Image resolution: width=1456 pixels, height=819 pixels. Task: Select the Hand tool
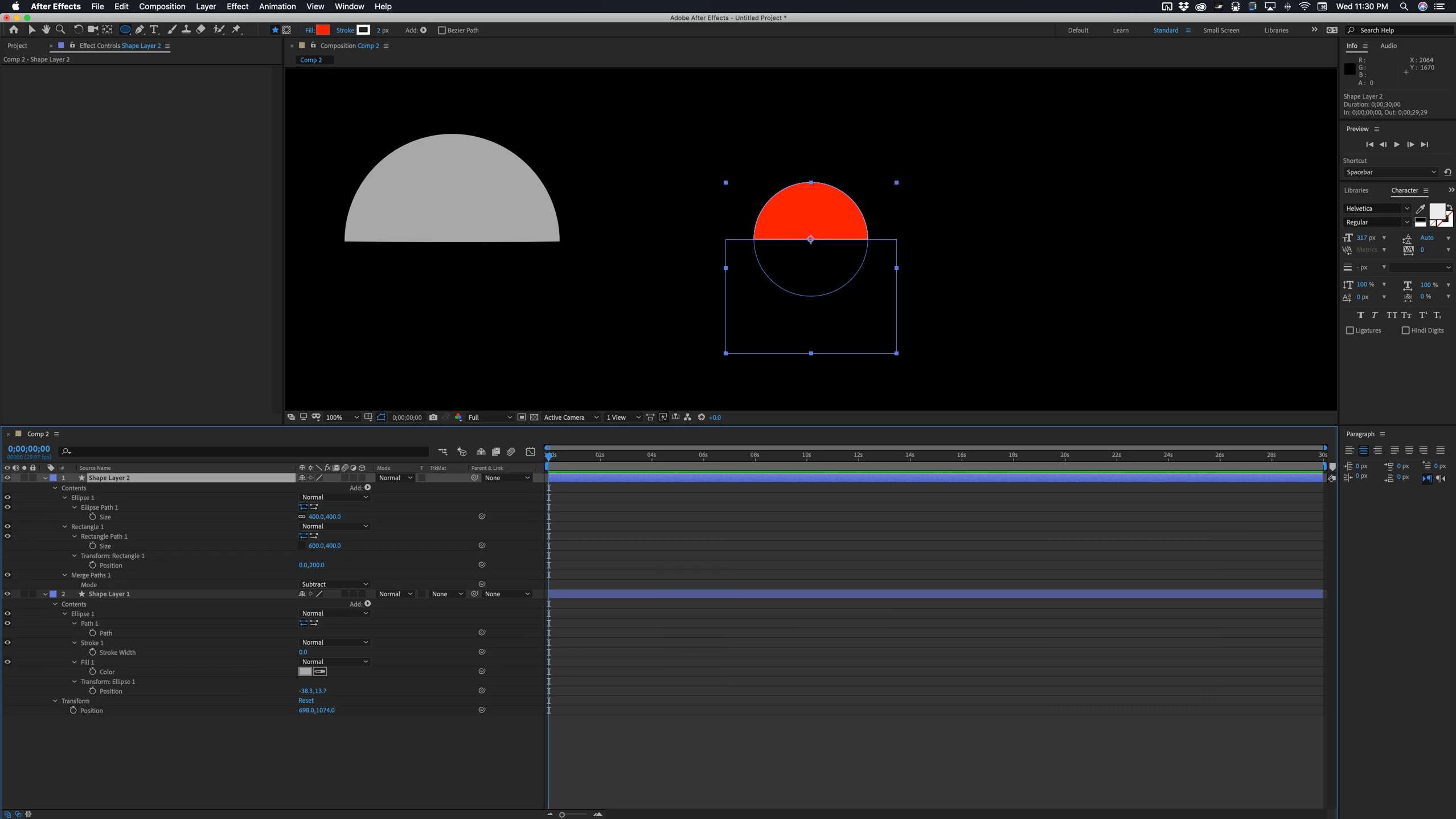(x=46, y=30)
